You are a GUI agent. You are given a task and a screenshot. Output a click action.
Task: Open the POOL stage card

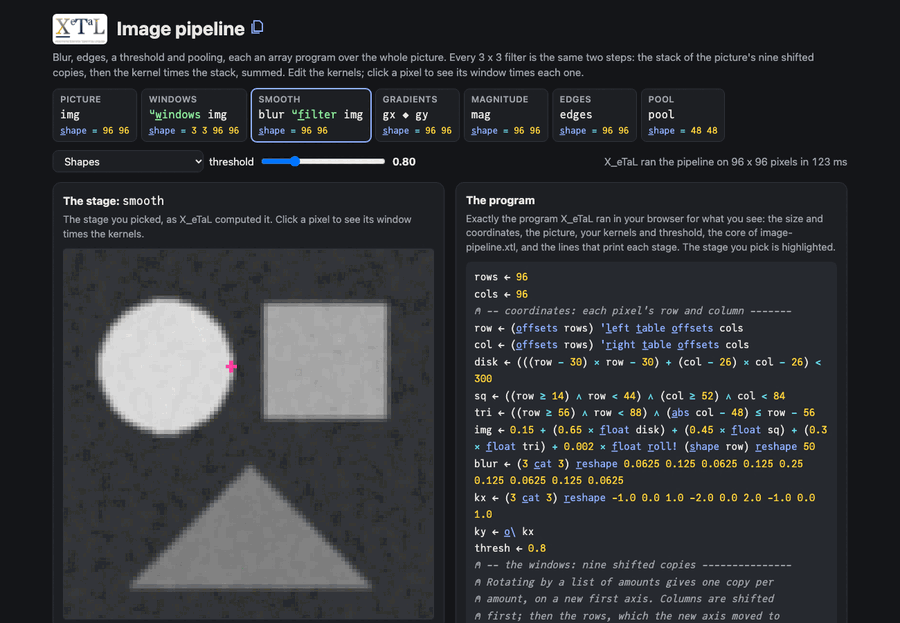[682, 115]
